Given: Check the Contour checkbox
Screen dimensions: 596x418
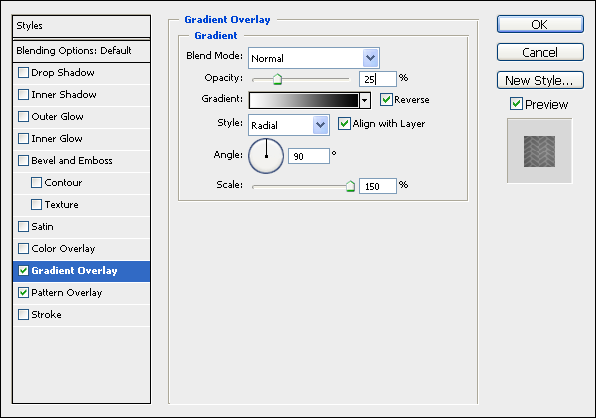Looking at the screenshot, I should (36, 183).
